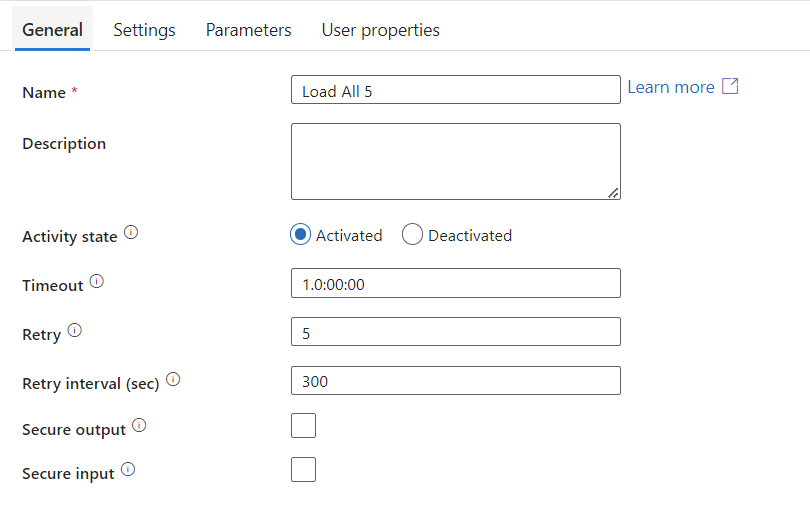
Task: Switch to the Settings tab
Action: coord(144,30)
